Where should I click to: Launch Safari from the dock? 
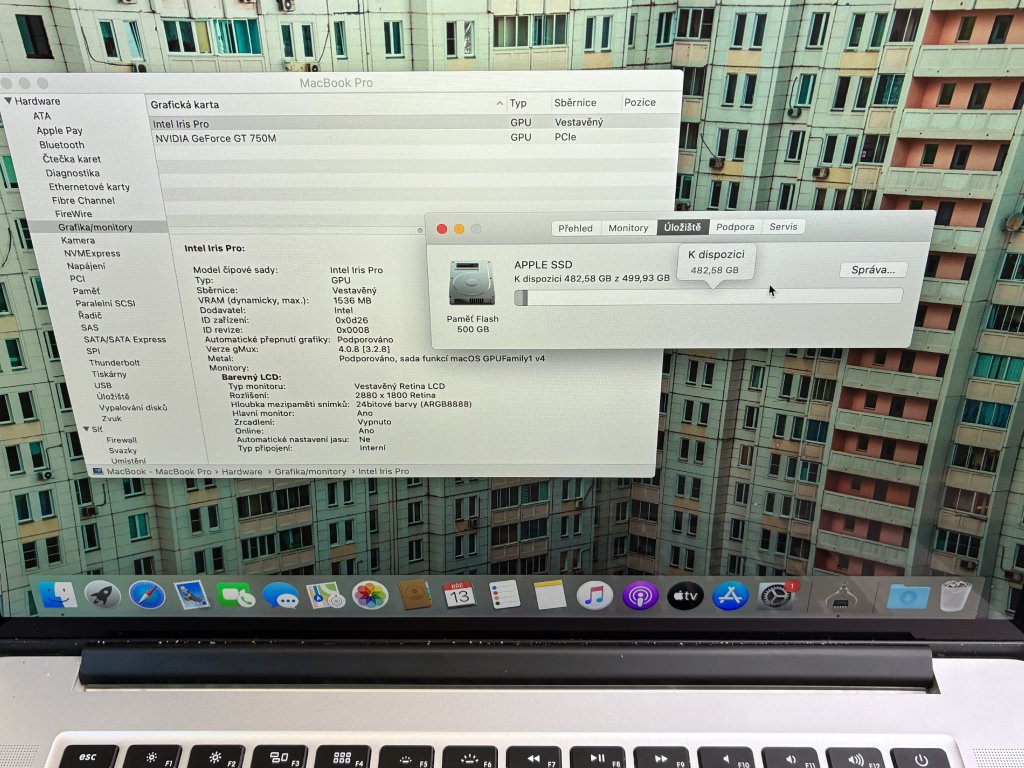pyautogui.click(x=147, y=596)
